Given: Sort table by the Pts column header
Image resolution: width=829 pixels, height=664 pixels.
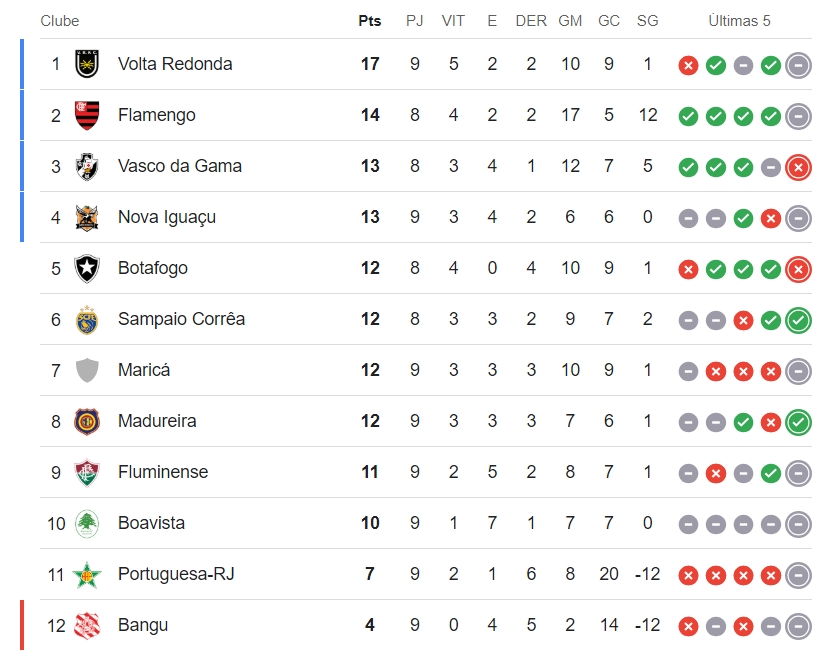Looking at the screenshot, I should point(370,21).
